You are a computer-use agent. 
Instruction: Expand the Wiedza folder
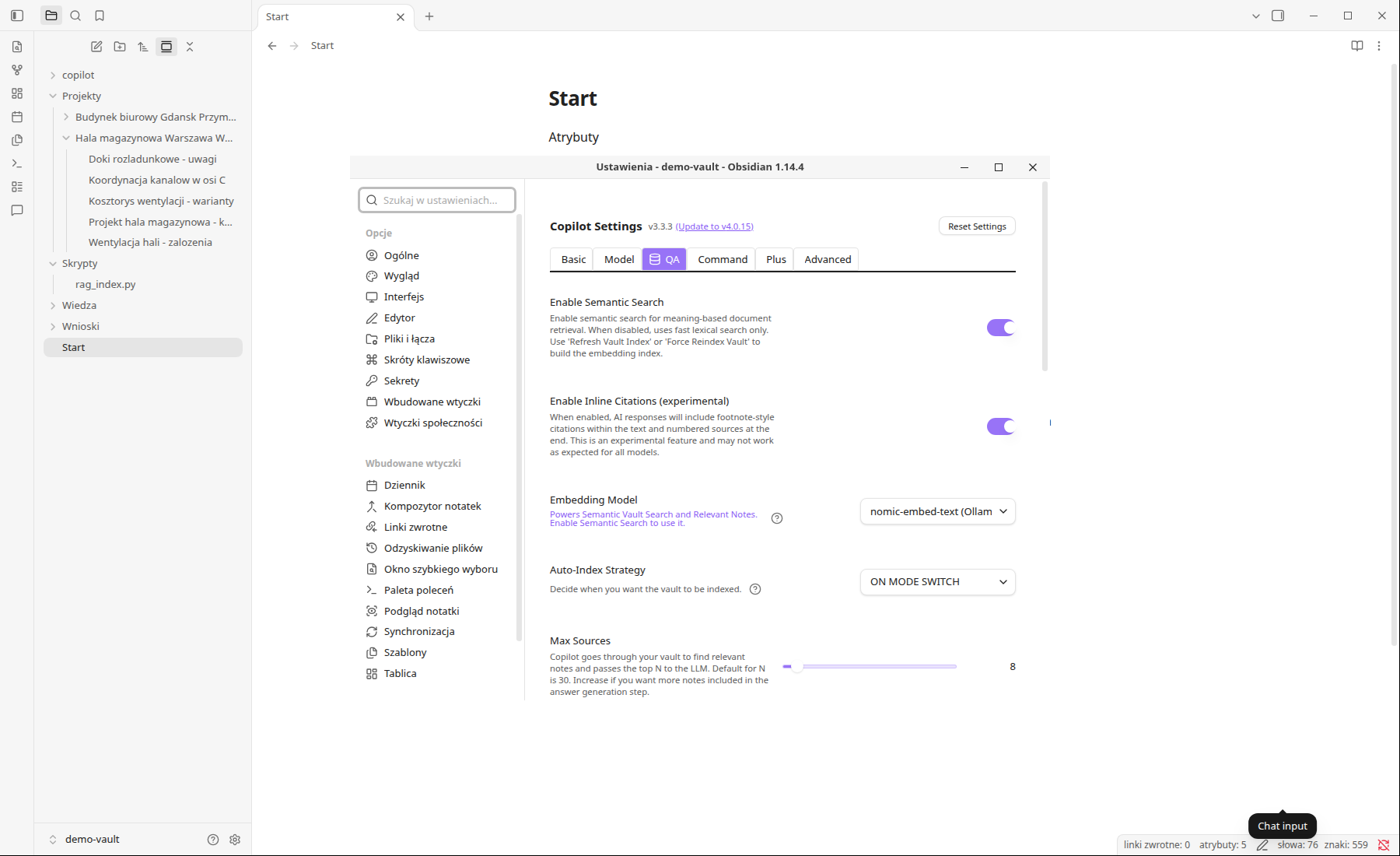pos(53,306)
